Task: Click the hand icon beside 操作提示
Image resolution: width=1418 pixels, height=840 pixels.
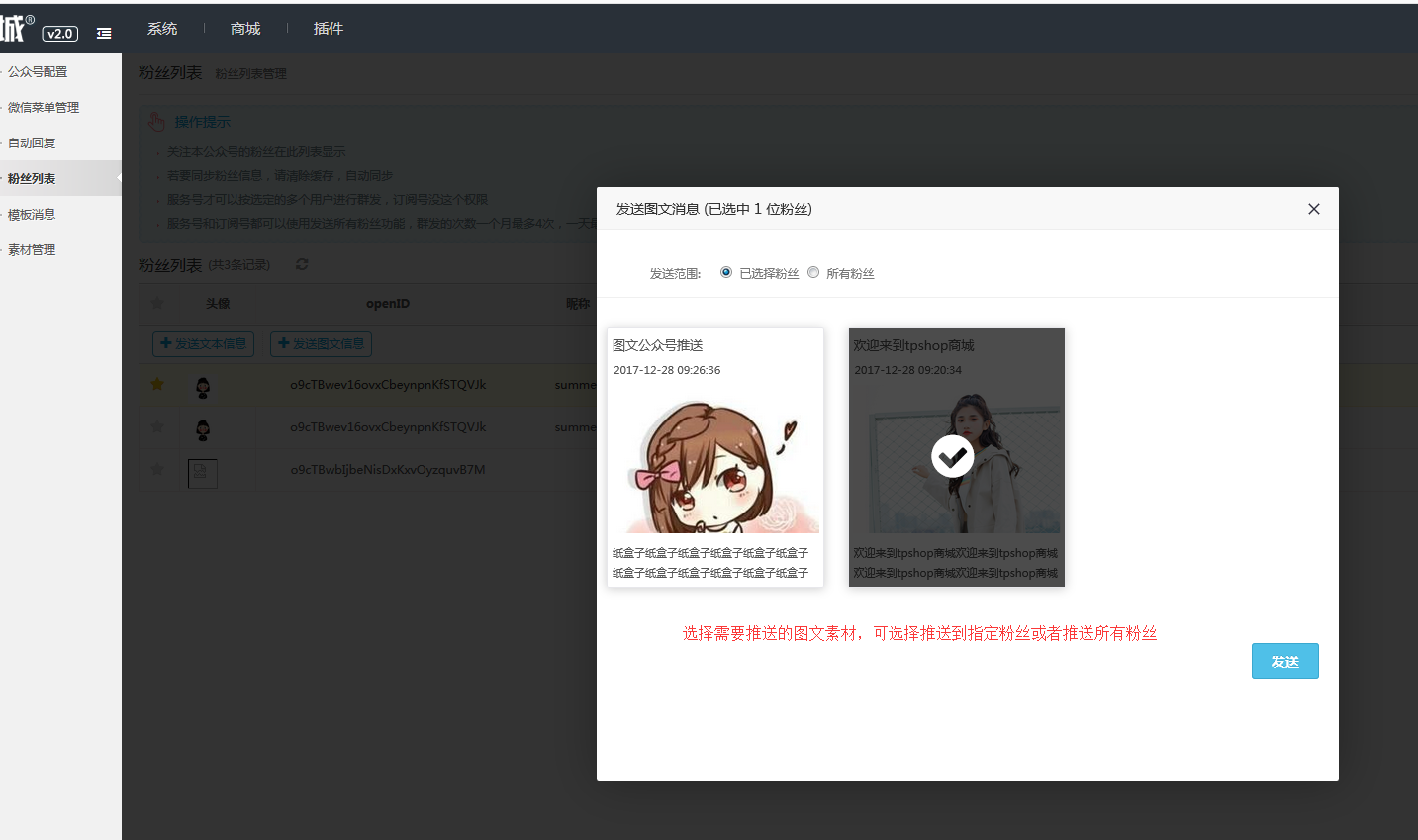Action: [x=156, y=122]
